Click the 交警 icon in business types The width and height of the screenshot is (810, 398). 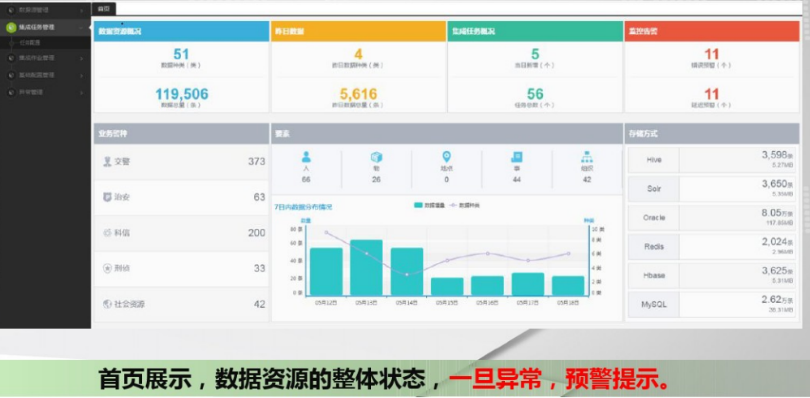[107, 162]
